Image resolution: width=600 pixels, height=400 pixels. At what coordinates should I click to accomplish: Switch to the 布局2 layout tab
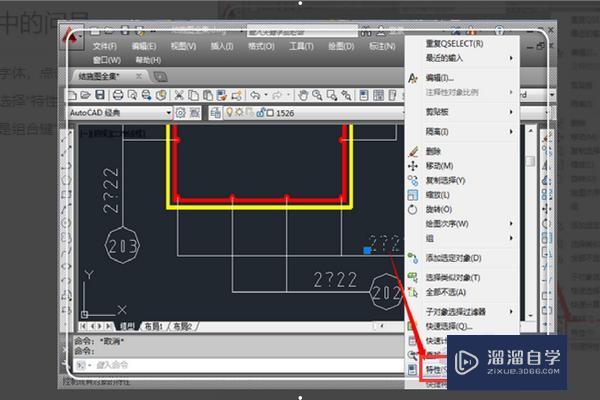(183, 327)
